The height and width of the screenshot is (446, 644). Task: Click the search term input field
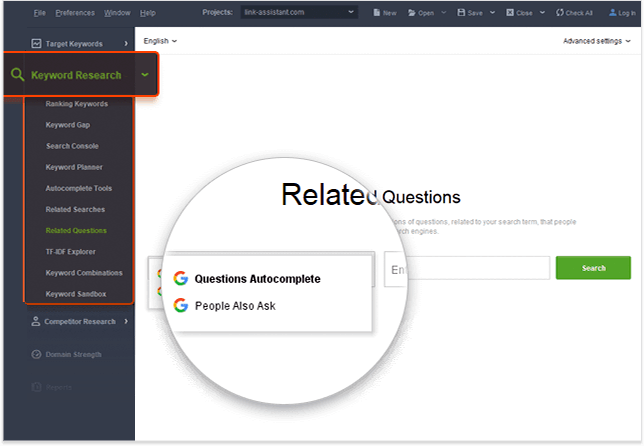pos(467,269)
